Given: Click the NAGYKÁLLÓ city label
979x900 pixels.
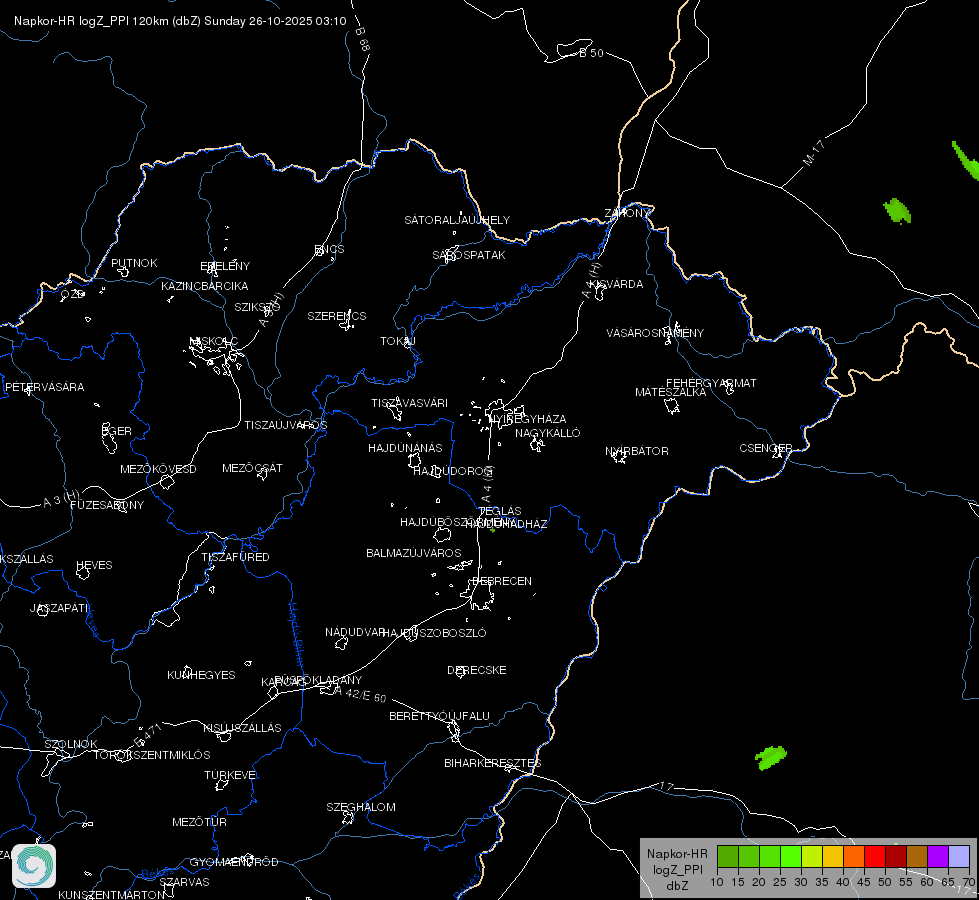Looking at the screenshot, I should 548,433.
